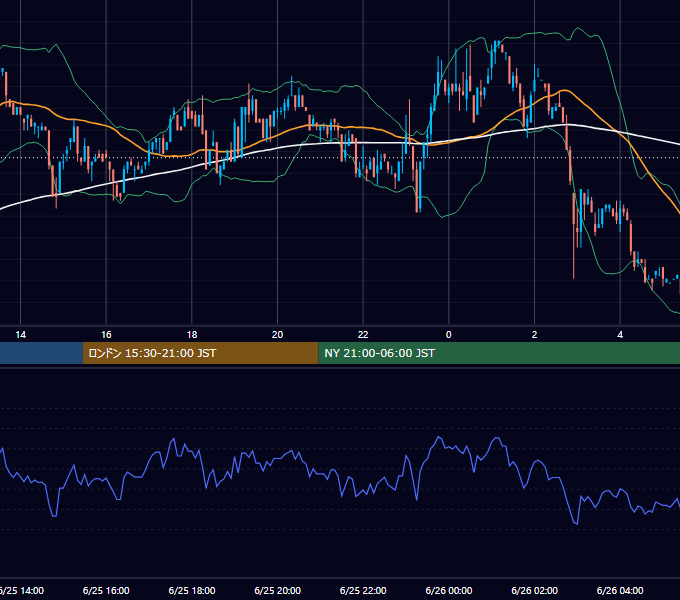The width and height of the screenshot is (680, 600).
Task: Click the blue session bar before London
Action: [x=41, y=353]
